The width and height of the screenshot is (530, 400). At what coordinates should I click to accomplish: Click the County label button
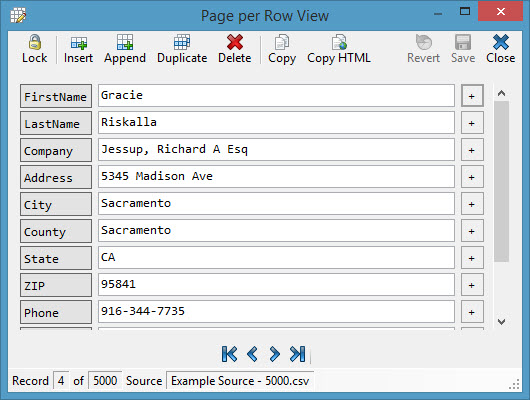(x=56, y=231)
